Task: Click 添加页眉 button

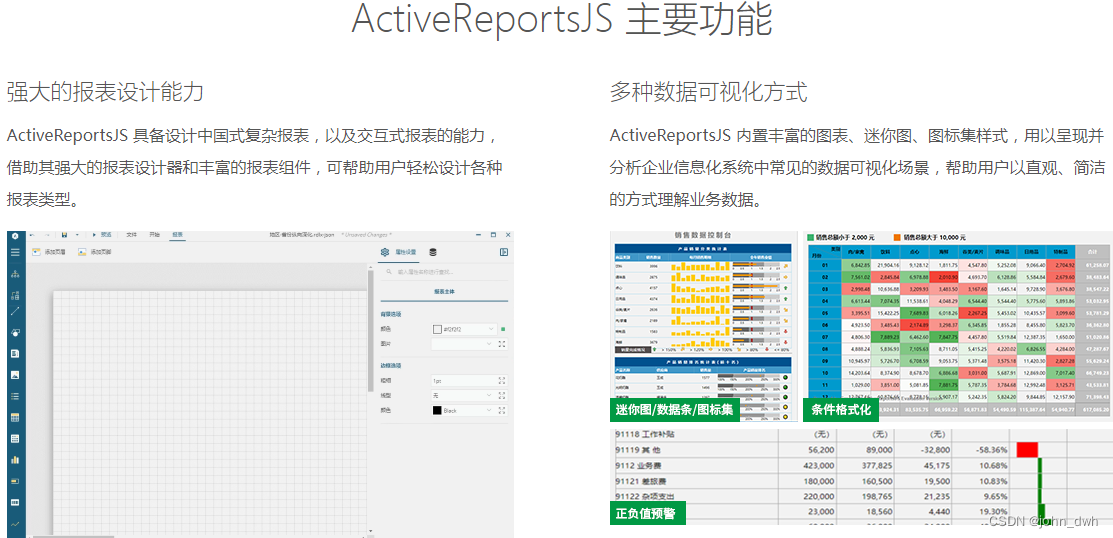Action: [x=48, y=252]
